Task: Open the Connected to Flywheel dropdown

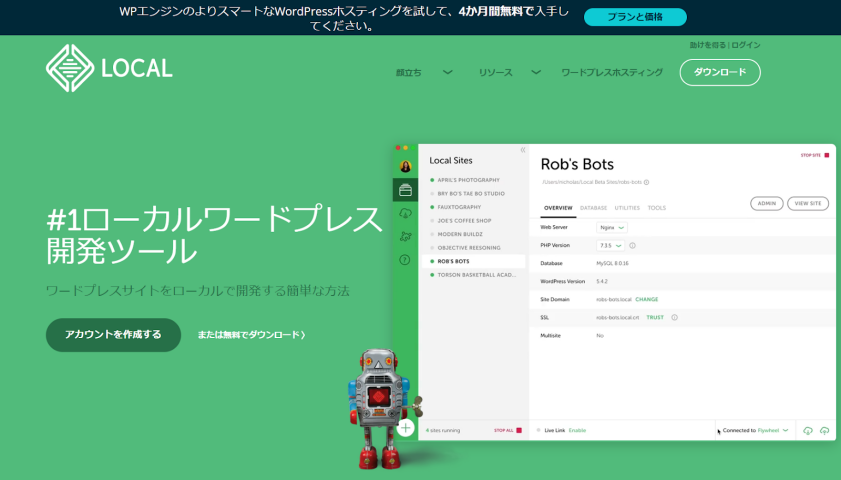Action: (755, 430)
